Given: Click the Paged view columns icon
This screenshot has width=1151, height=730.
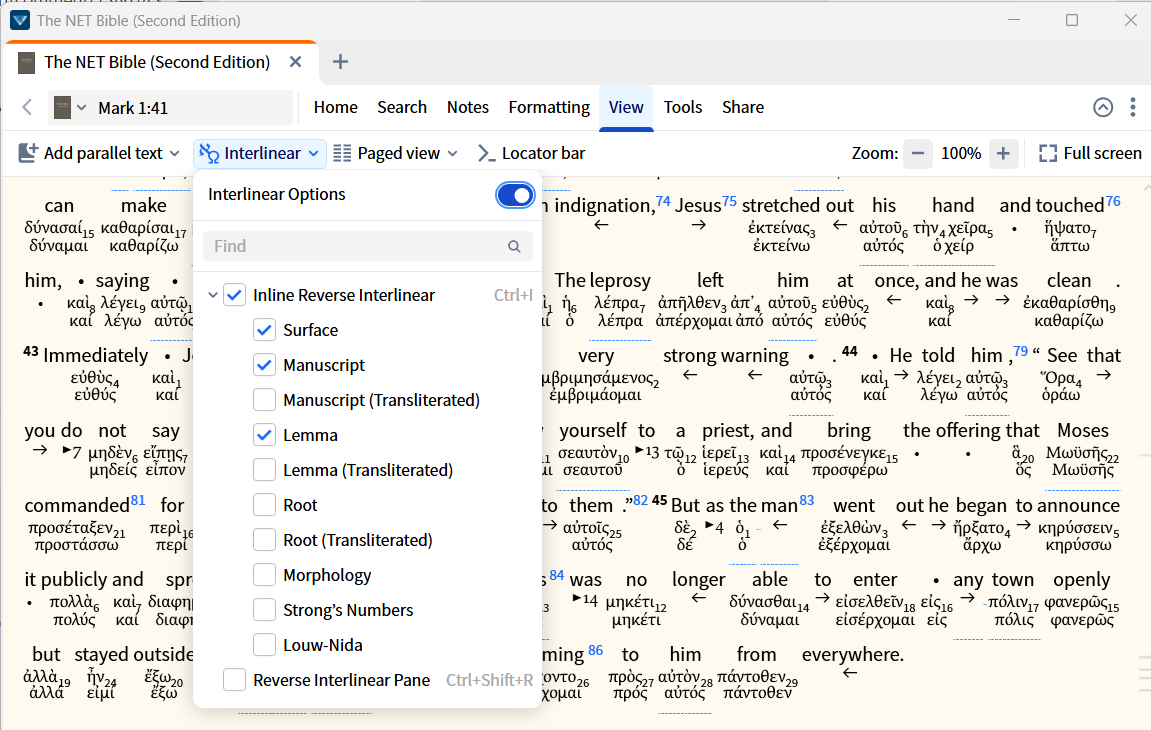Looking at the screenshot, I should click(342, 153).
